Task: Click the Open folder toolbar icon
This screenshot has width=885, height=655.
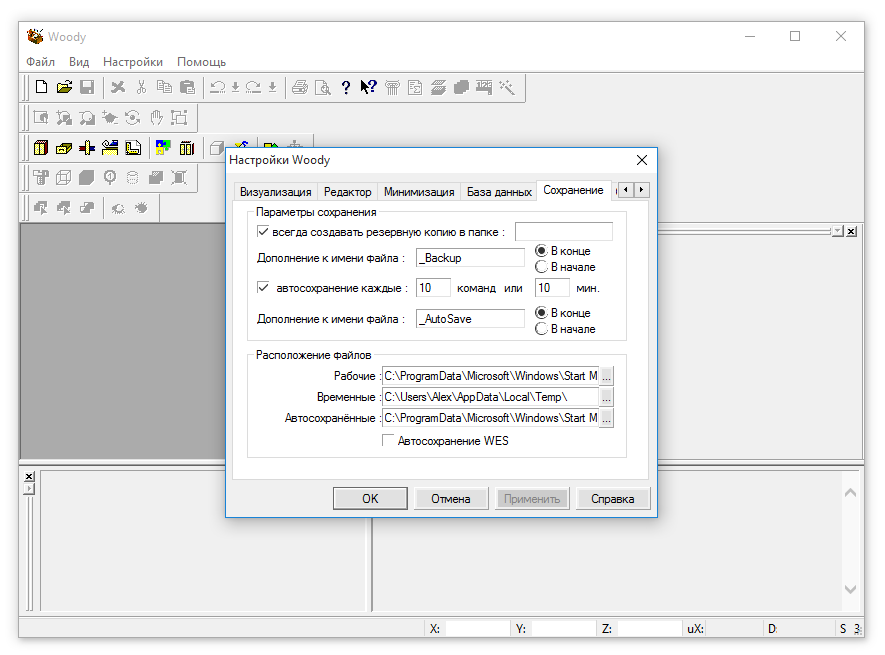Action: [64, 87]
